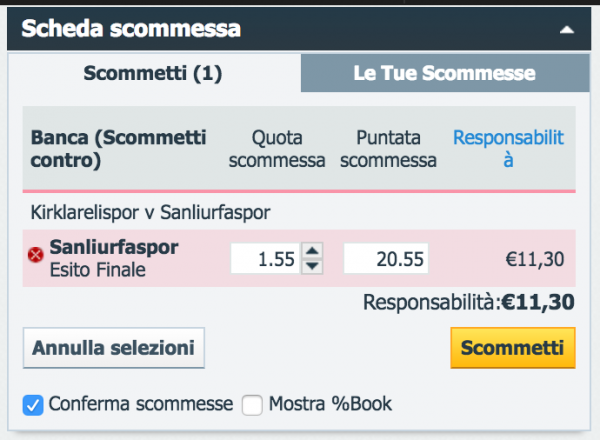Focus the odds field showing 1.55

265,259
